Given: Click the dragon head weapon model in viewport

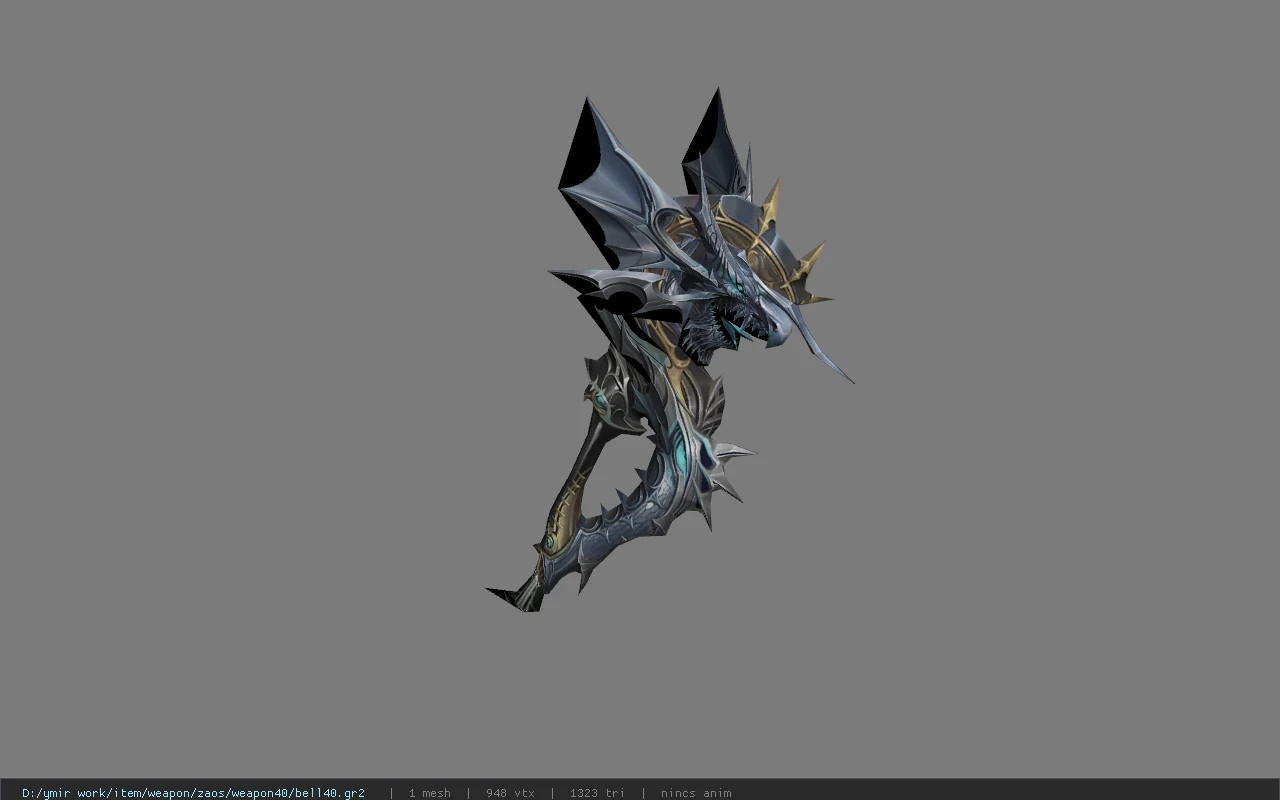Looking at the screenshot, I should [668, 350].
